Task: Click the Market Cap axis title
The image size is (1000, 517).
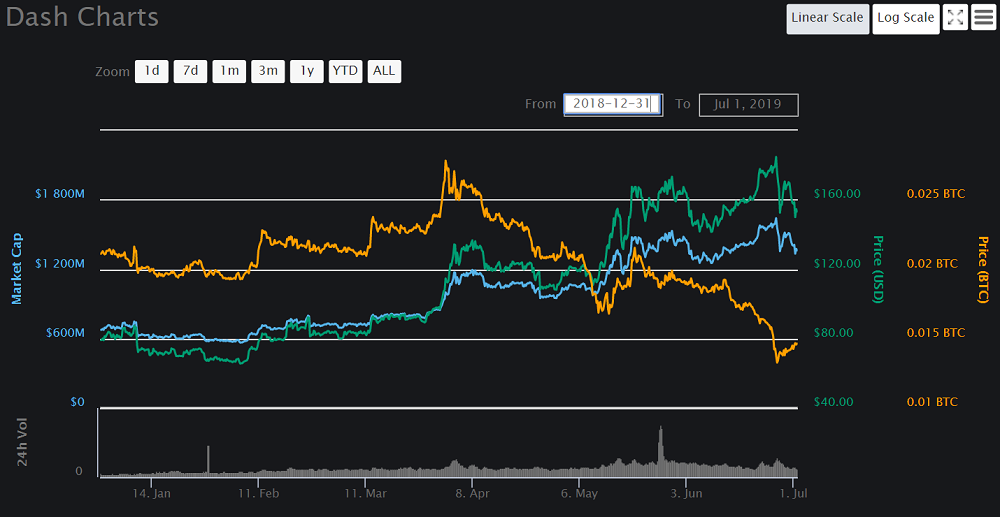Action: tap(17, 268)
